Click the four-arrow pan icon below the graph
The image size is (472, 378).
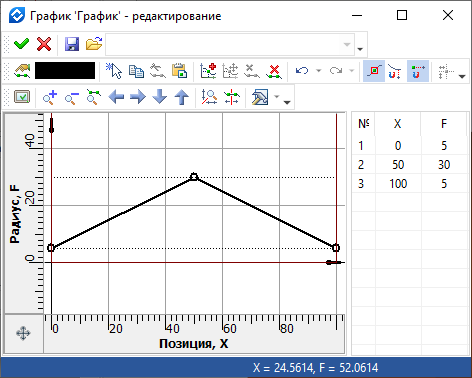[23, 333]
